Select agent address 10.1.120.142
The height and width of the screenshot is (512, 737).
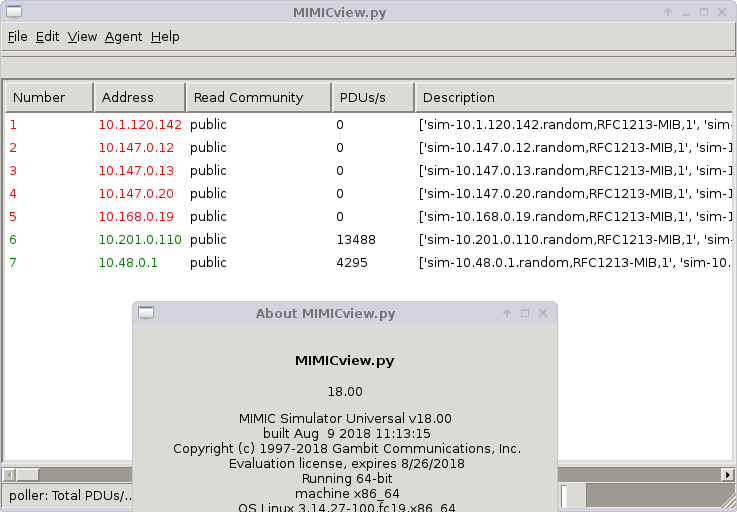coord(140,125)
